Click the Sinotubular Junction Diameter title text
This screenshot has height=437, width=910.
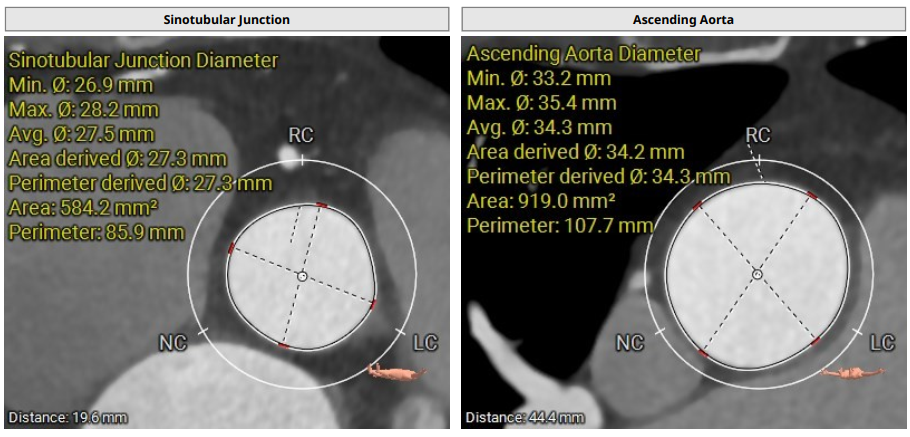143,60
